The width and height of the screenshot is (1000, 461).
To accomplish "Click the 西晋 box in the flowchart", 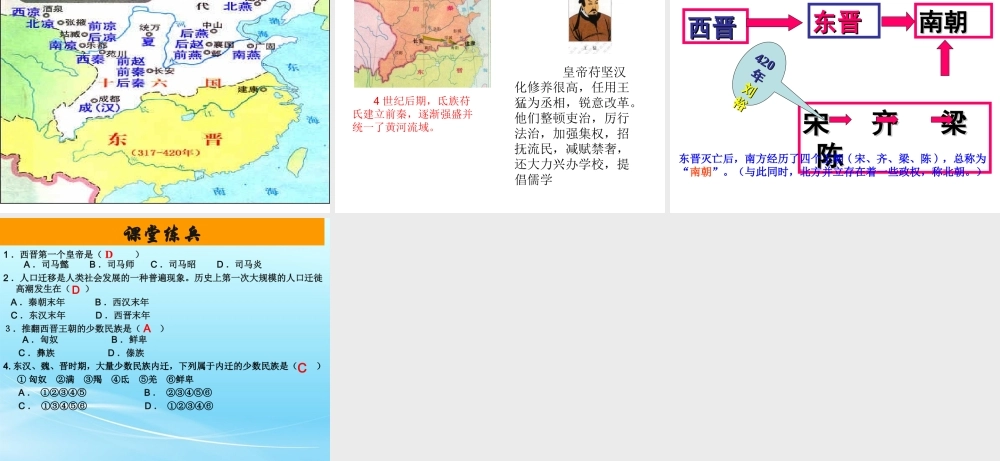I will (x=715, y=26).
